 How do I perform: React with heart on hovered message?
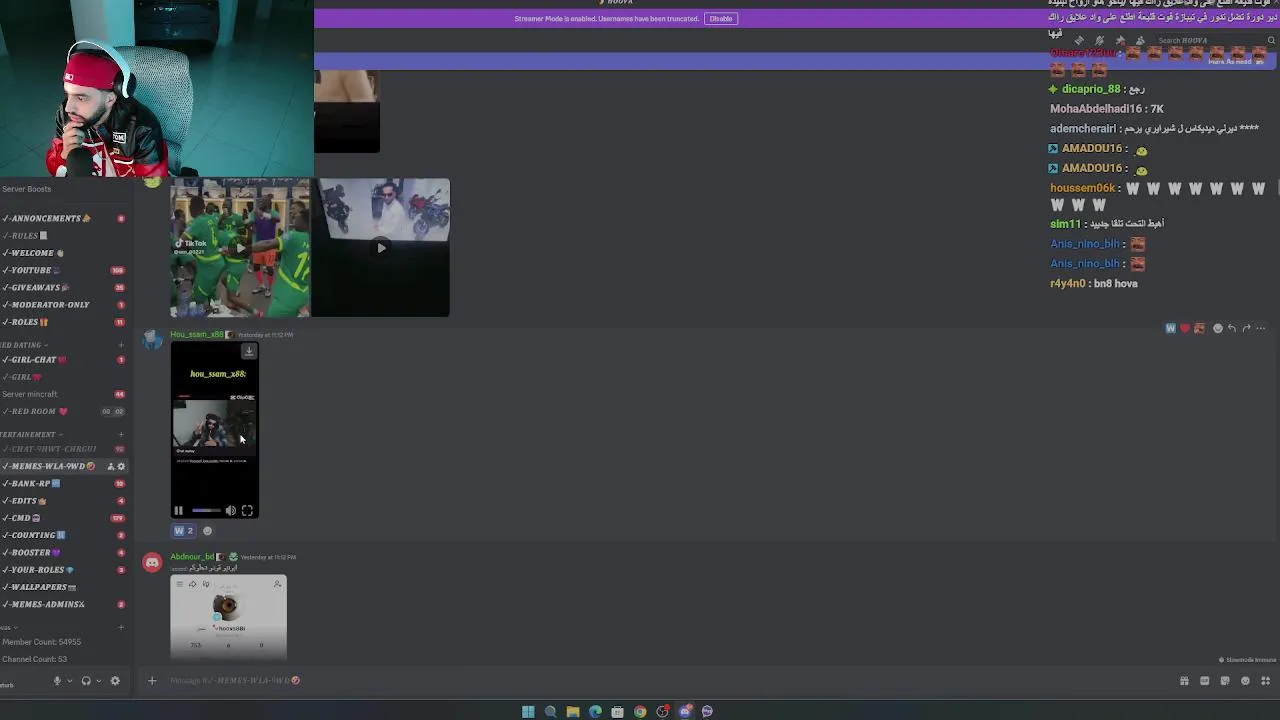[1185, 328]
